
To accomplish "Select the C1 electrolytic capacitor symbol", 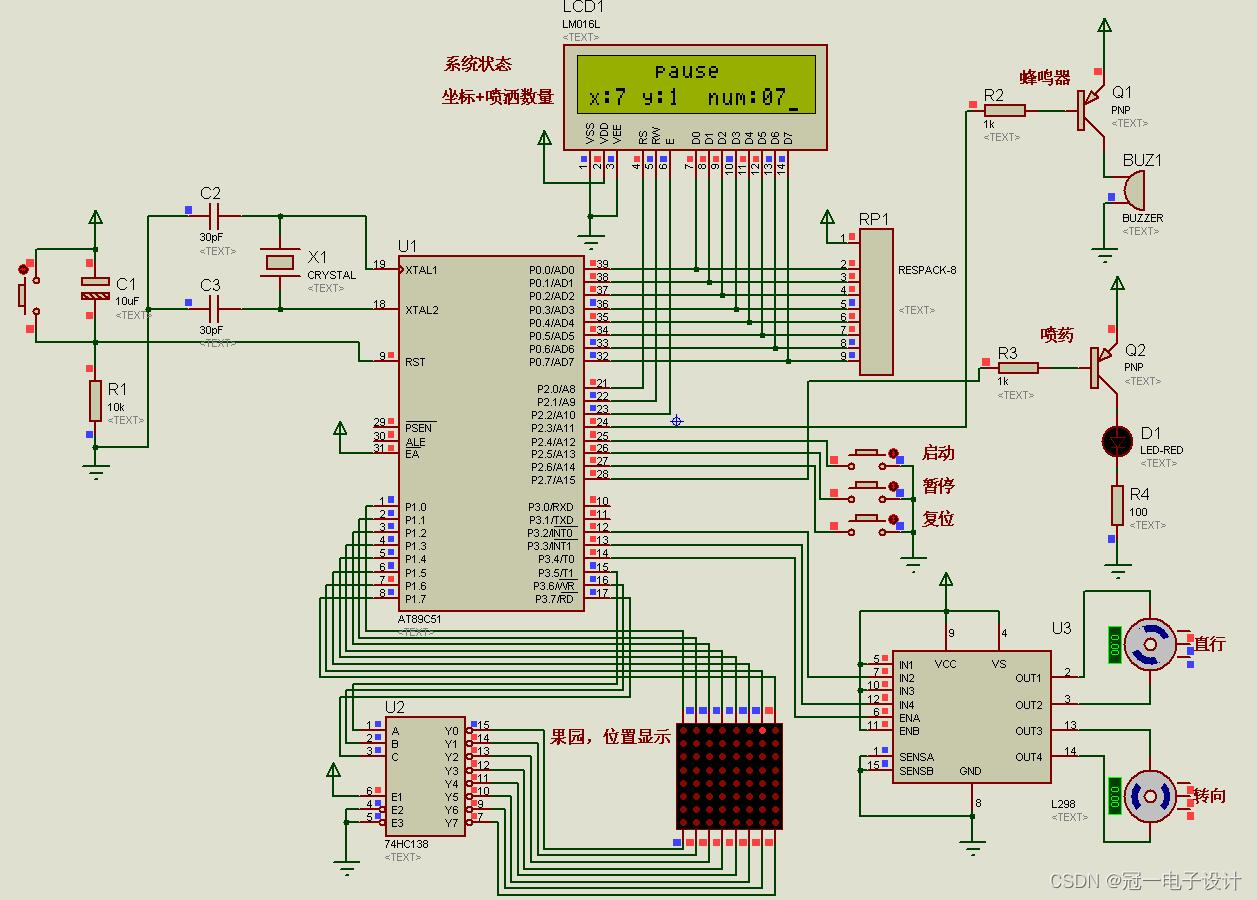I will pyautogui.click(x=95, y=290).
